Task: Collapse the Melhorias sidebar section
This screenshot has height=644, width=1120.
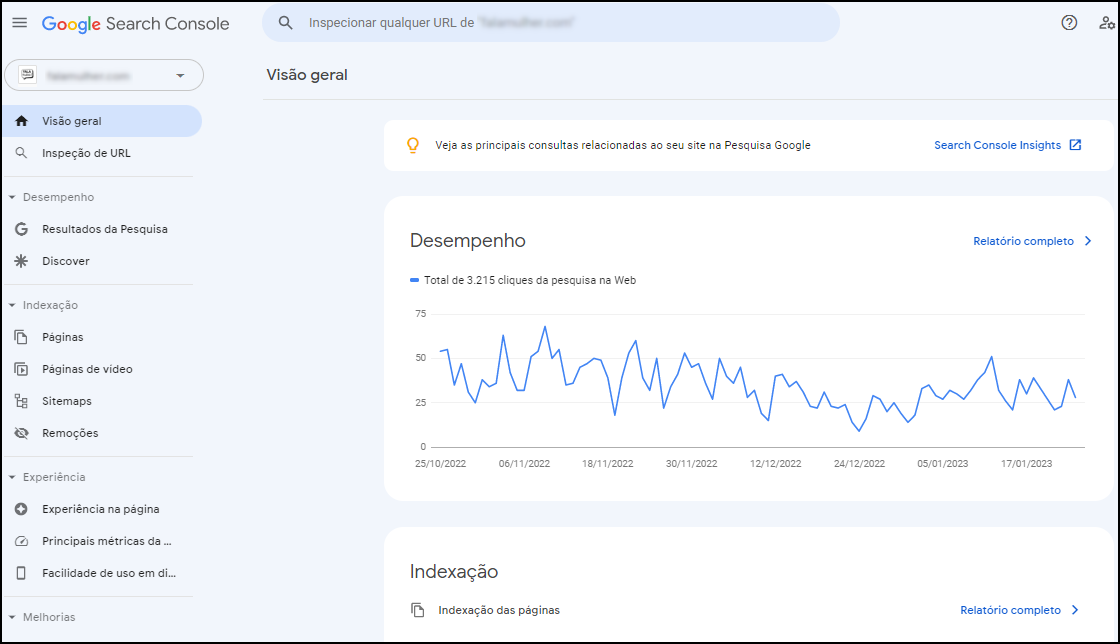Action: pos(12,617)
